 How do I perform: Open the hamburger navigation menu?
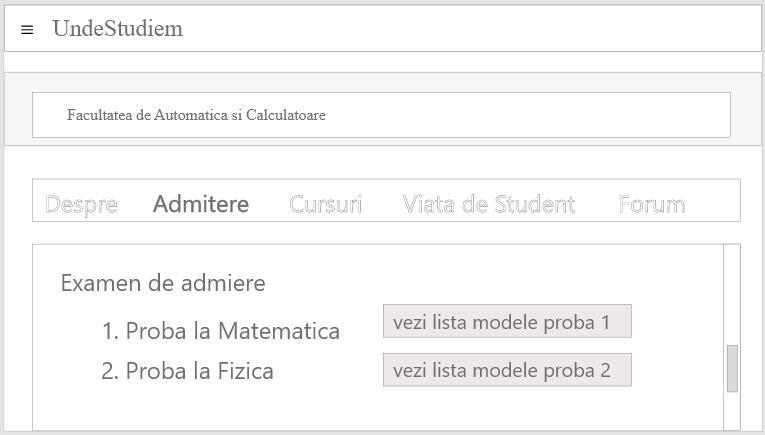(x=27, y=30)
